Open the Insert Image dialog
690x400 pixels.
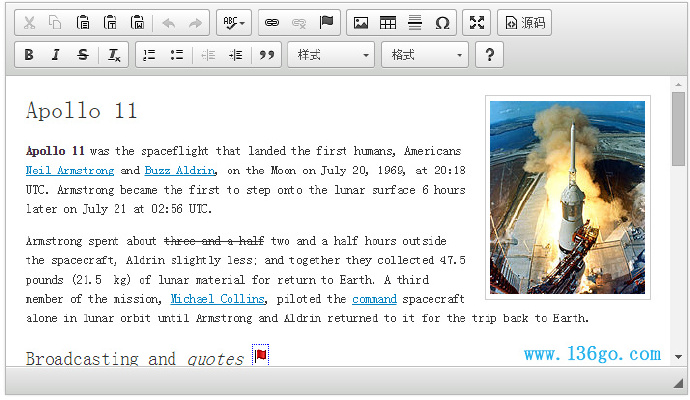pos(361,23)
